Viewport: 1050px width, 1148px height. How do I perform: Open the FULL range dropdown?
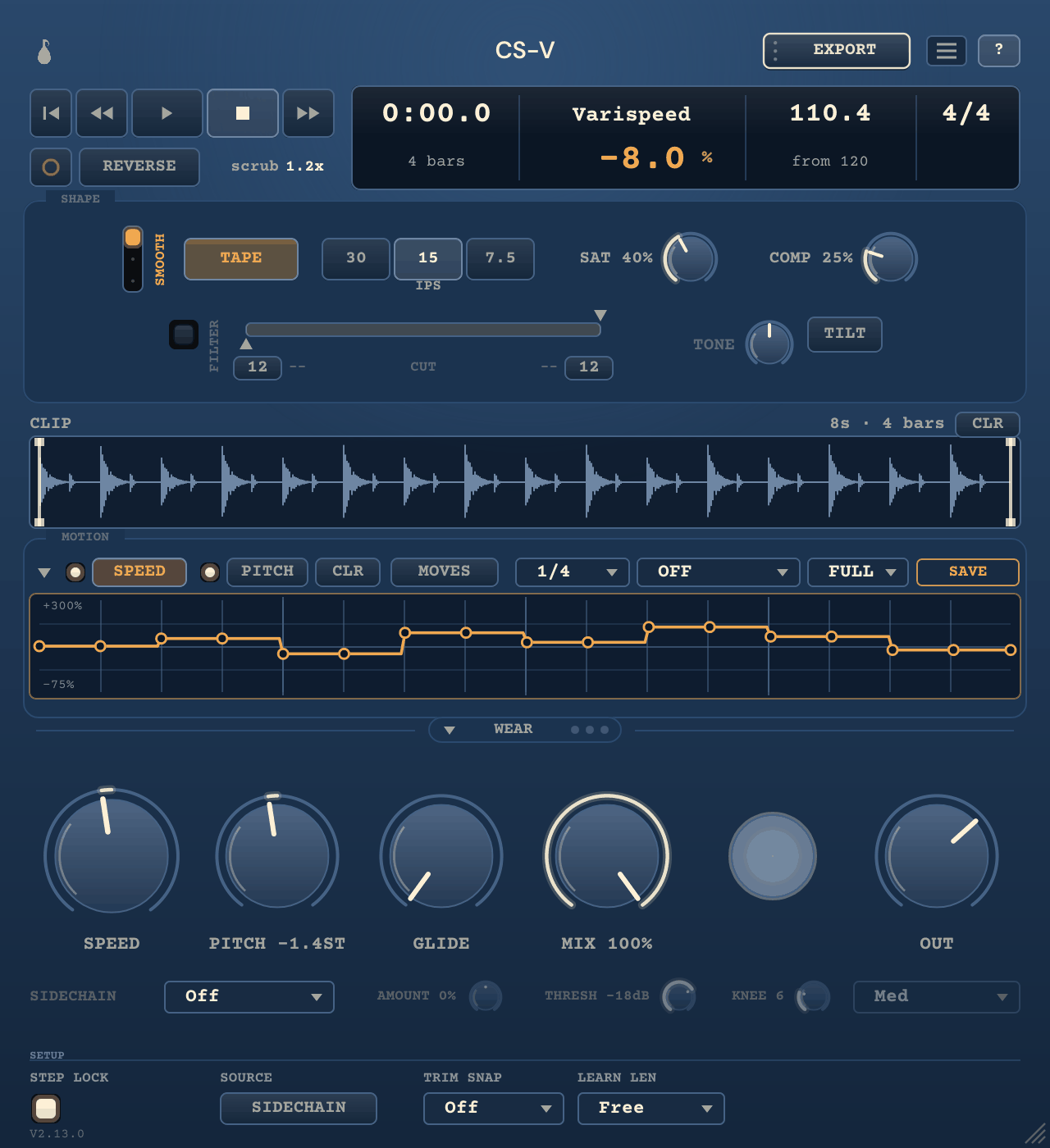point(858,572)
